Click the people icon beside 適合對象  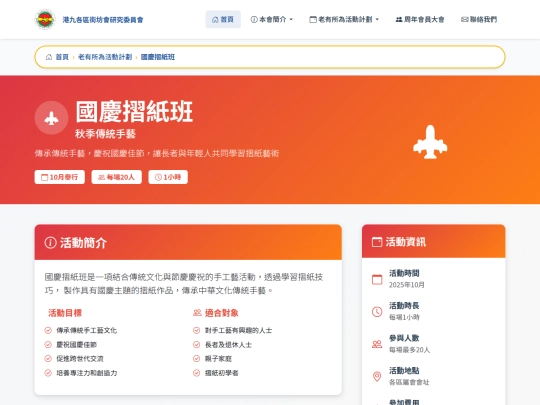[197, 313]
